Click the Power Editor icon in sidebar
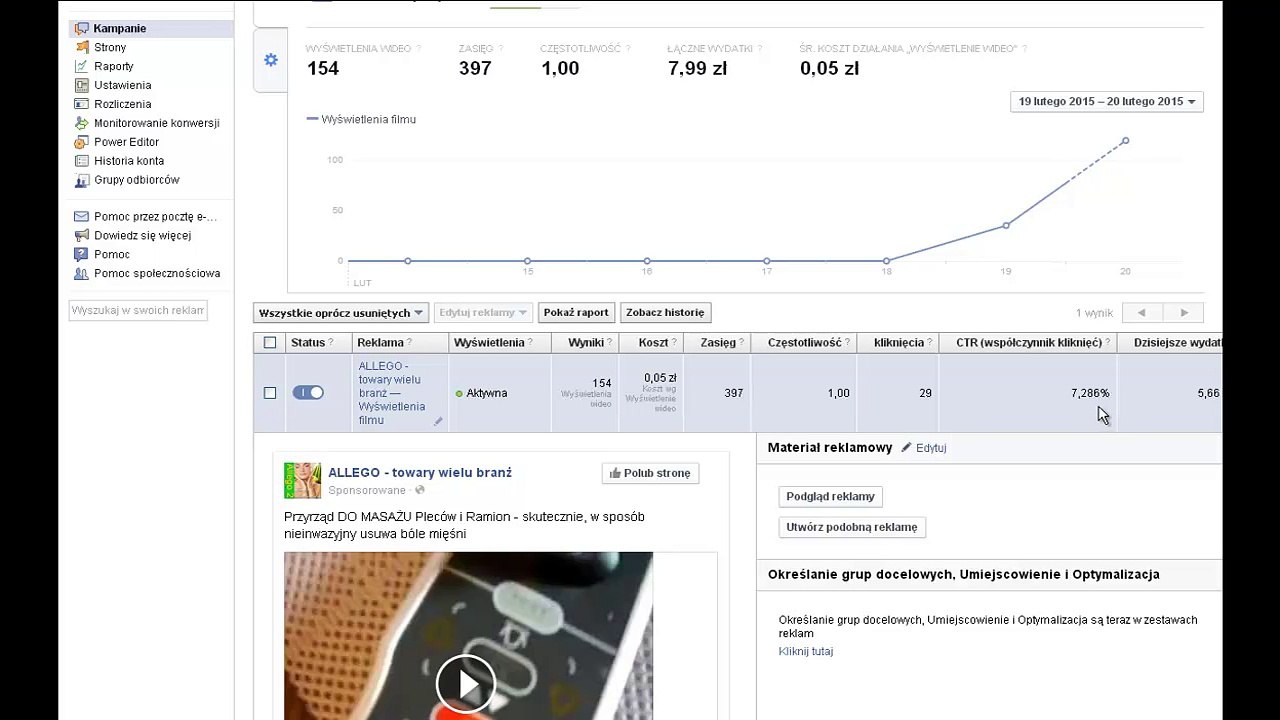 click(82, 142)
